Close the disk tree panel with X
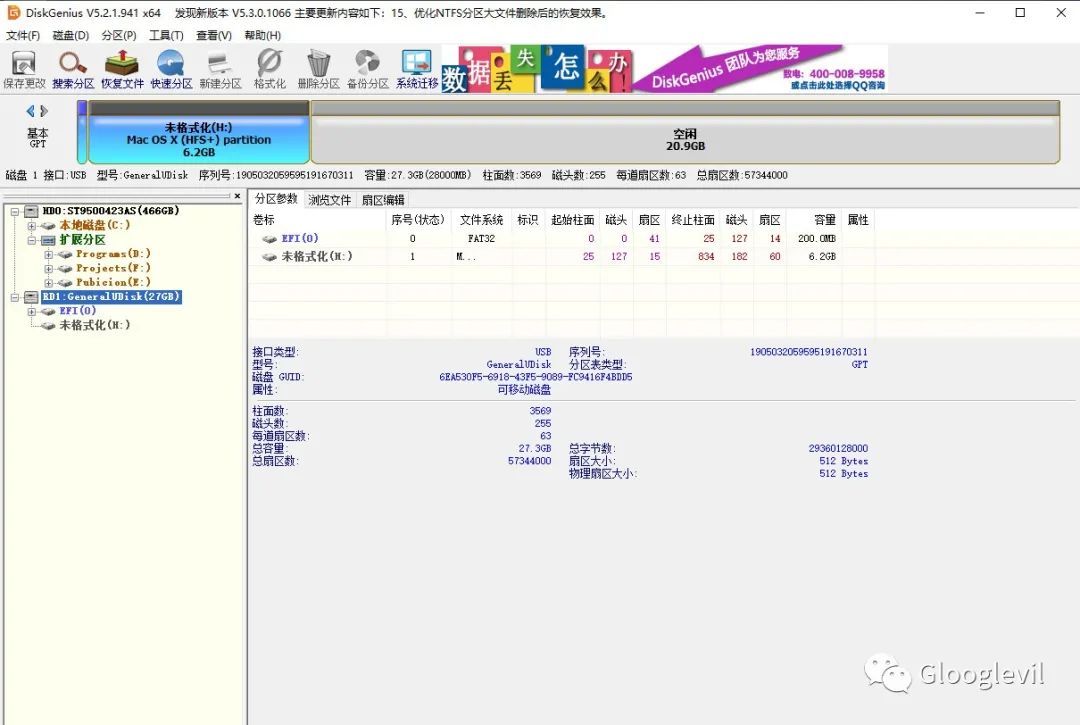 (238, 196)
